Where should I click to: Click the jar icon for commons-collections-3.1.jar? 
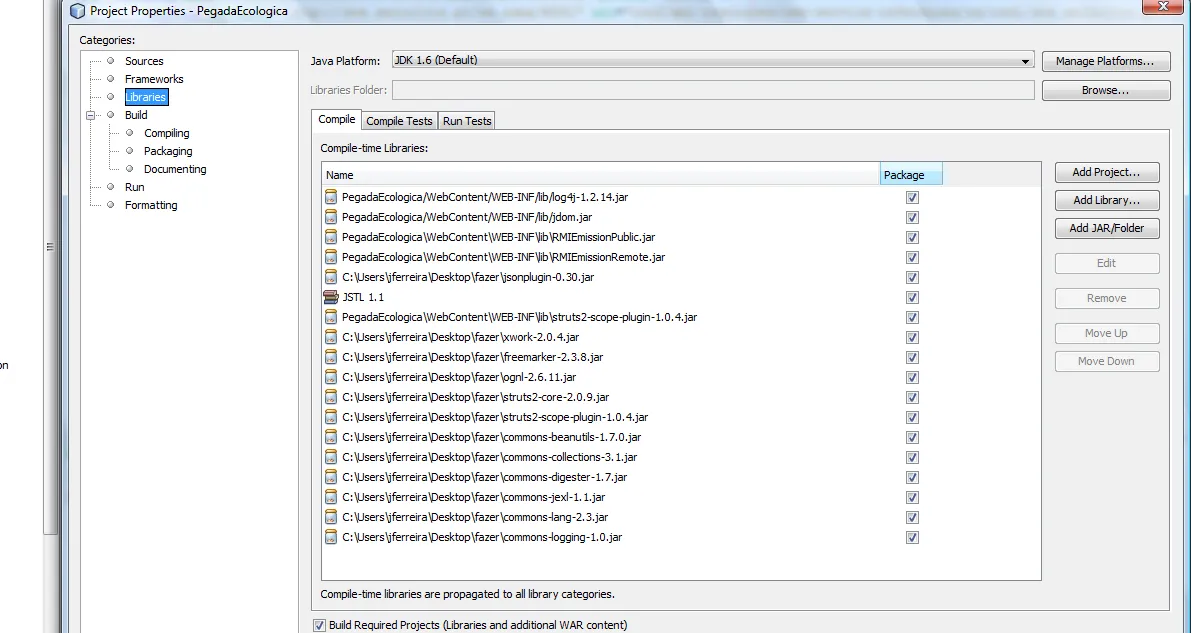(x=330, y=457)
